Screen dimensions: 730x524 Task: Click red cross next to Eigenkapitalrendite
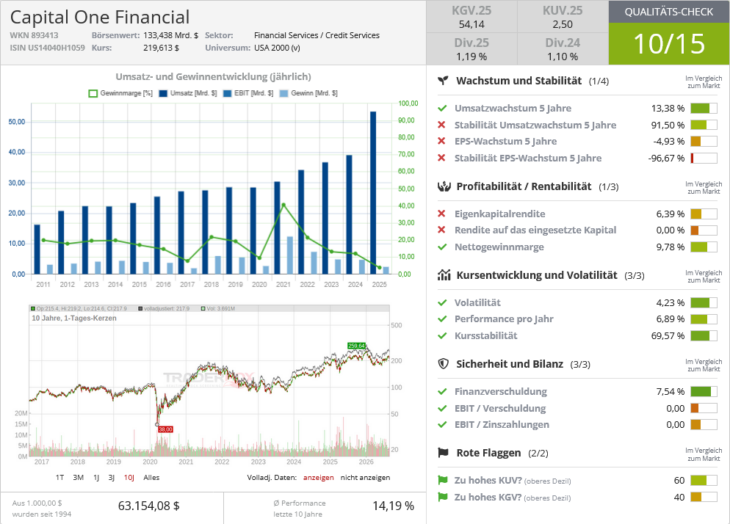pos(441,214)
